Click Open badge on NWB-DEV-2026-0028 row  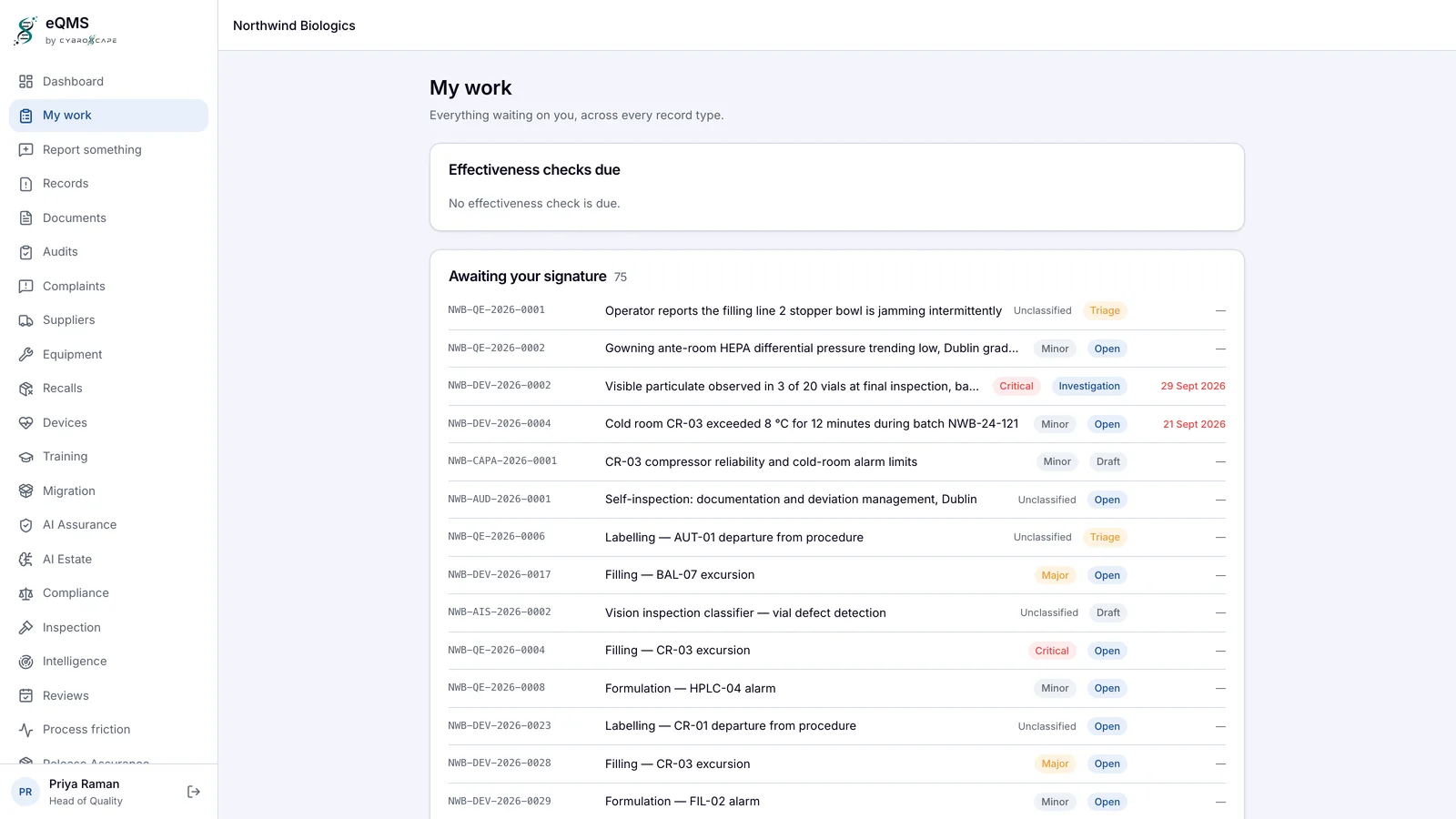(1107, 763)
